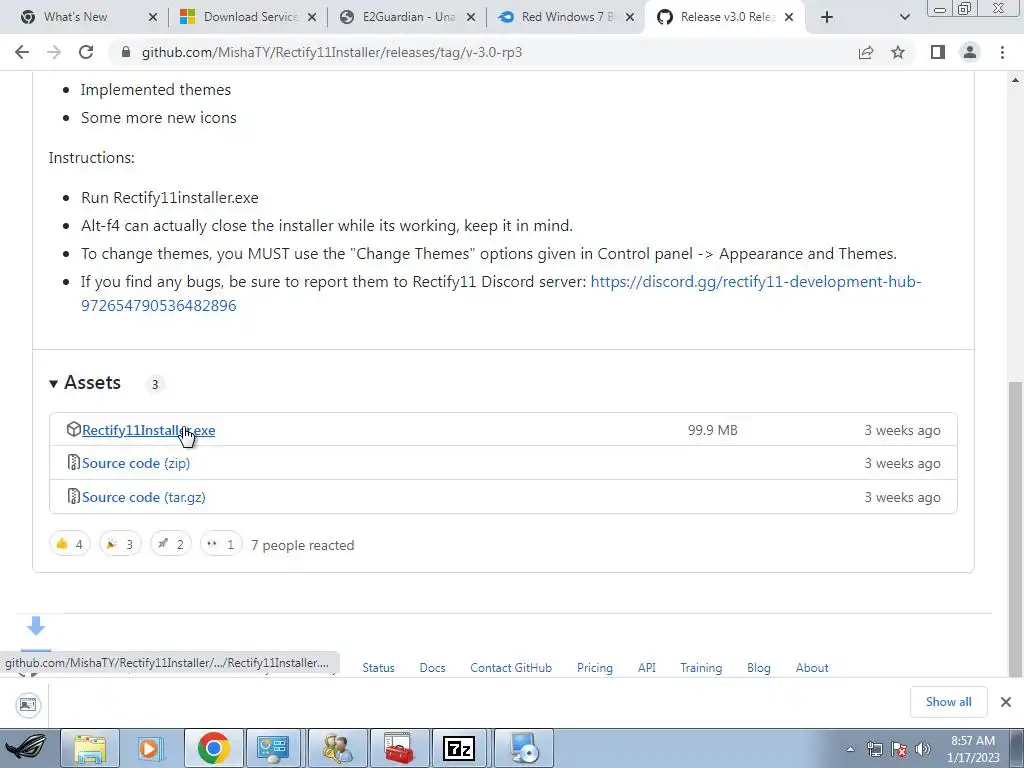
Task: Click the volume speaker tray icon
Action: [923, 749]
